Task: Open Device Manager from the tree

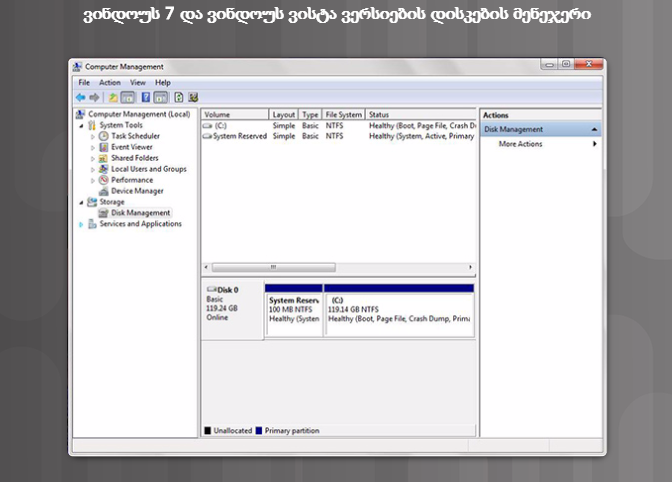Action: tap(136, 191)
